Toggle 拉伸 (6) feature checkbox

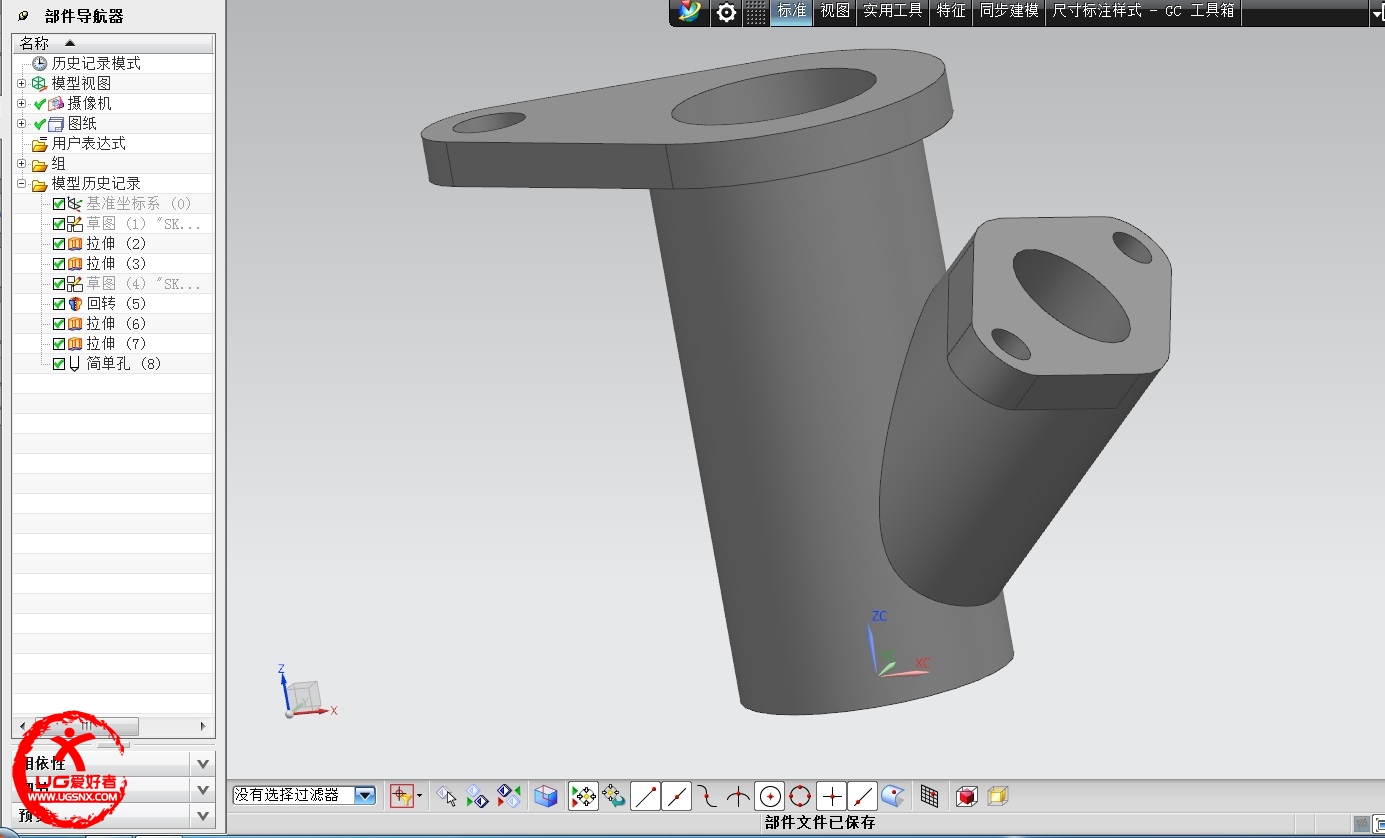(59, 324)
